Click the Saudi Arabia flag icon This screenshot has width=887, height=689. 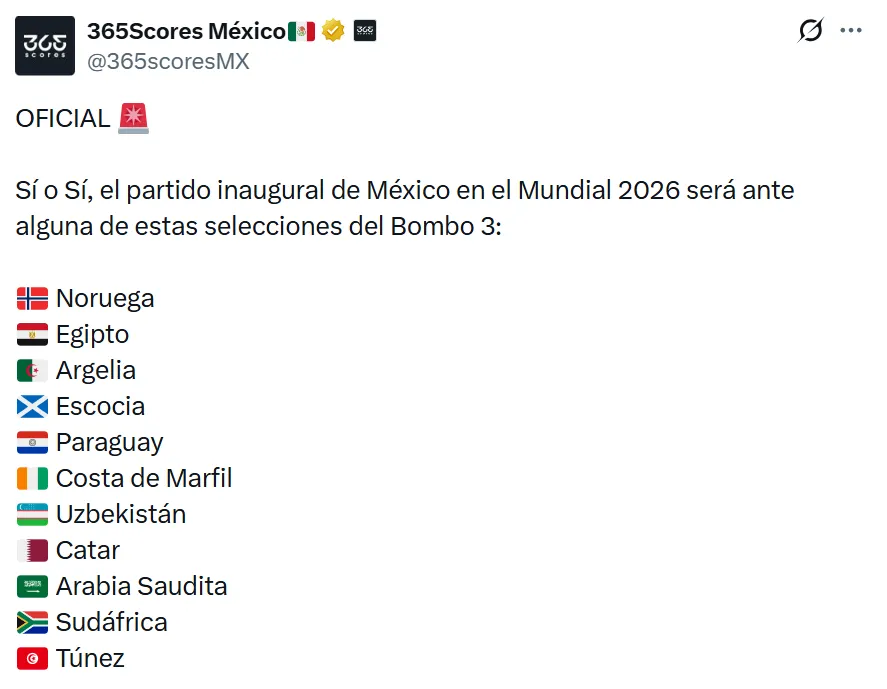tap(32, 586)
